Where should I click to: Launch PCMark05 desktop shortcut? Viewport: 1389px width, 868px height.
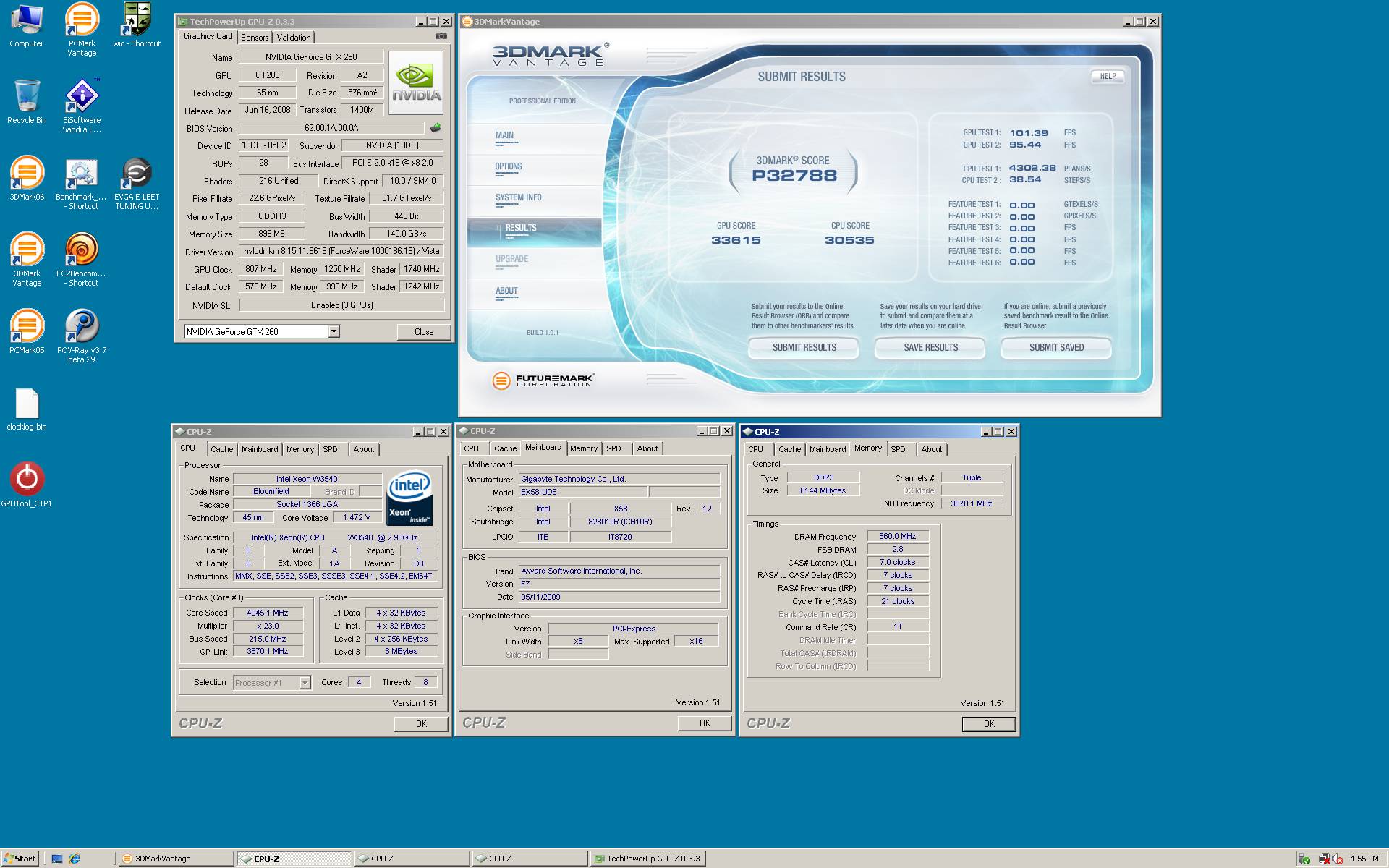pyautogui.click(x=27, y=332)
